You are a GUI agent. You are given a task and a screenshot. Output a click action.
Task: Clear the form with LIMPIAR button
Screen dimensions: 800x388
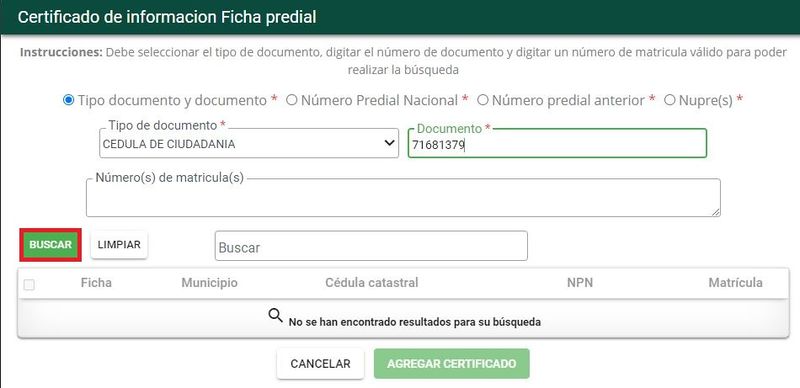click(119, 245)
